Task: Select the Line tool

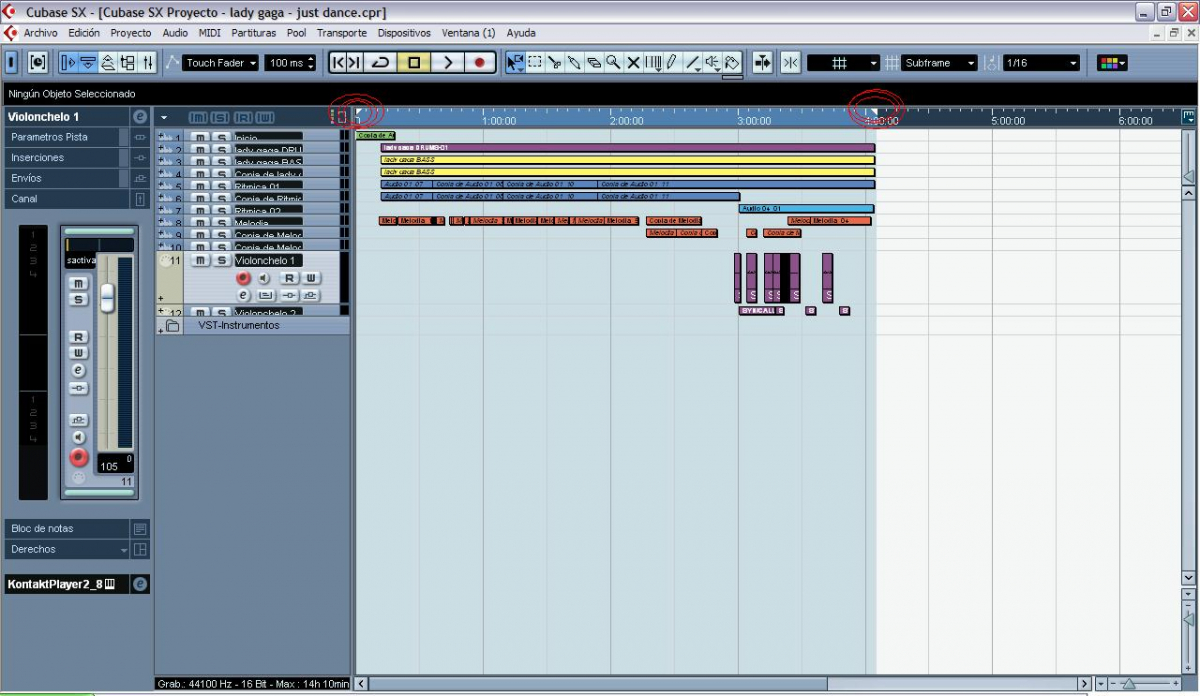Action: click(692, 62)
